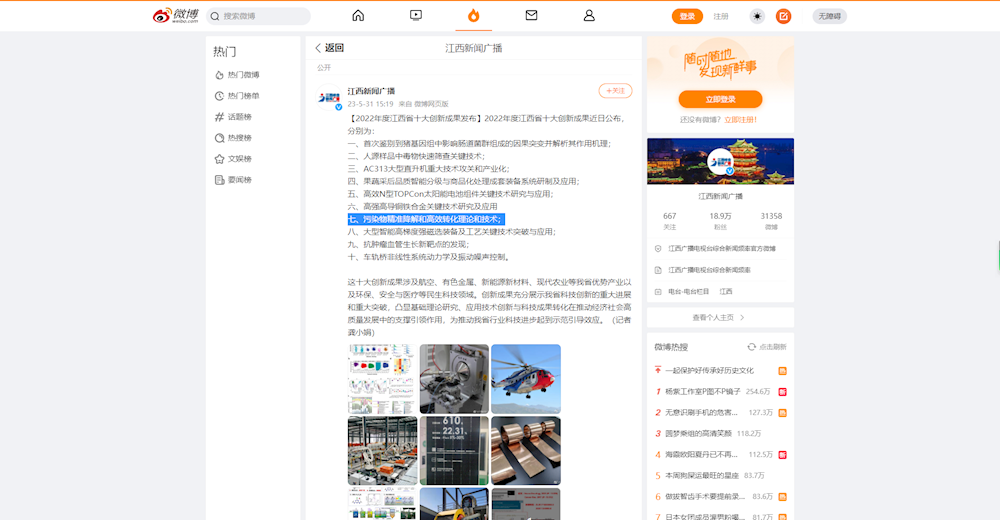Toggle the 无障碍 accessibility mode
This screenshot has height=520, width=1000.
(x=829, y=16)
